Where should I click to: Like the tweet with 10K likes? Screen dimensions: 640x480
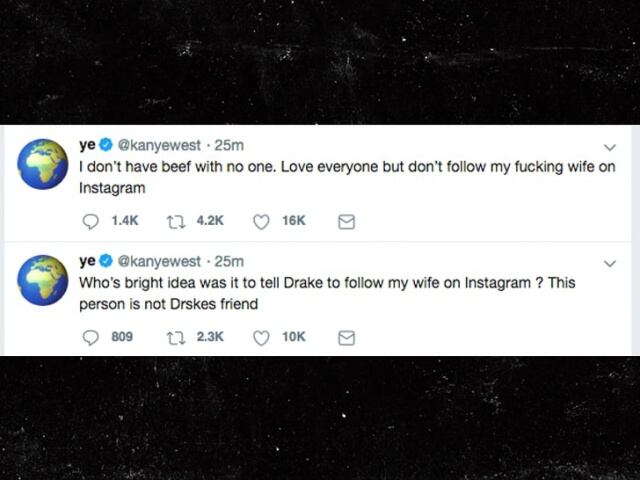tap(261, 337)
